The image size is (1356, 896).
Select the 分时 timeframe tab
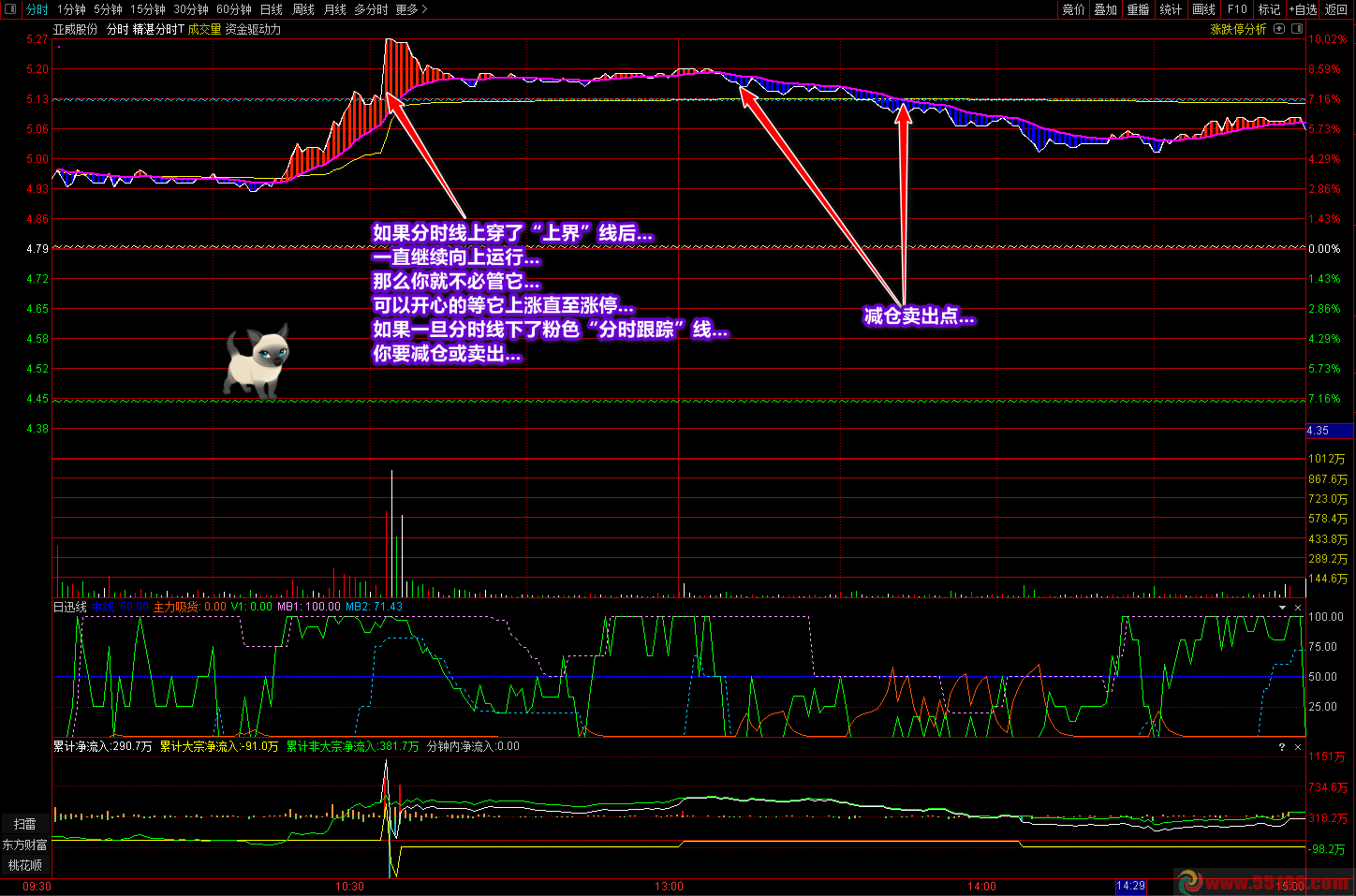(37, 9)
